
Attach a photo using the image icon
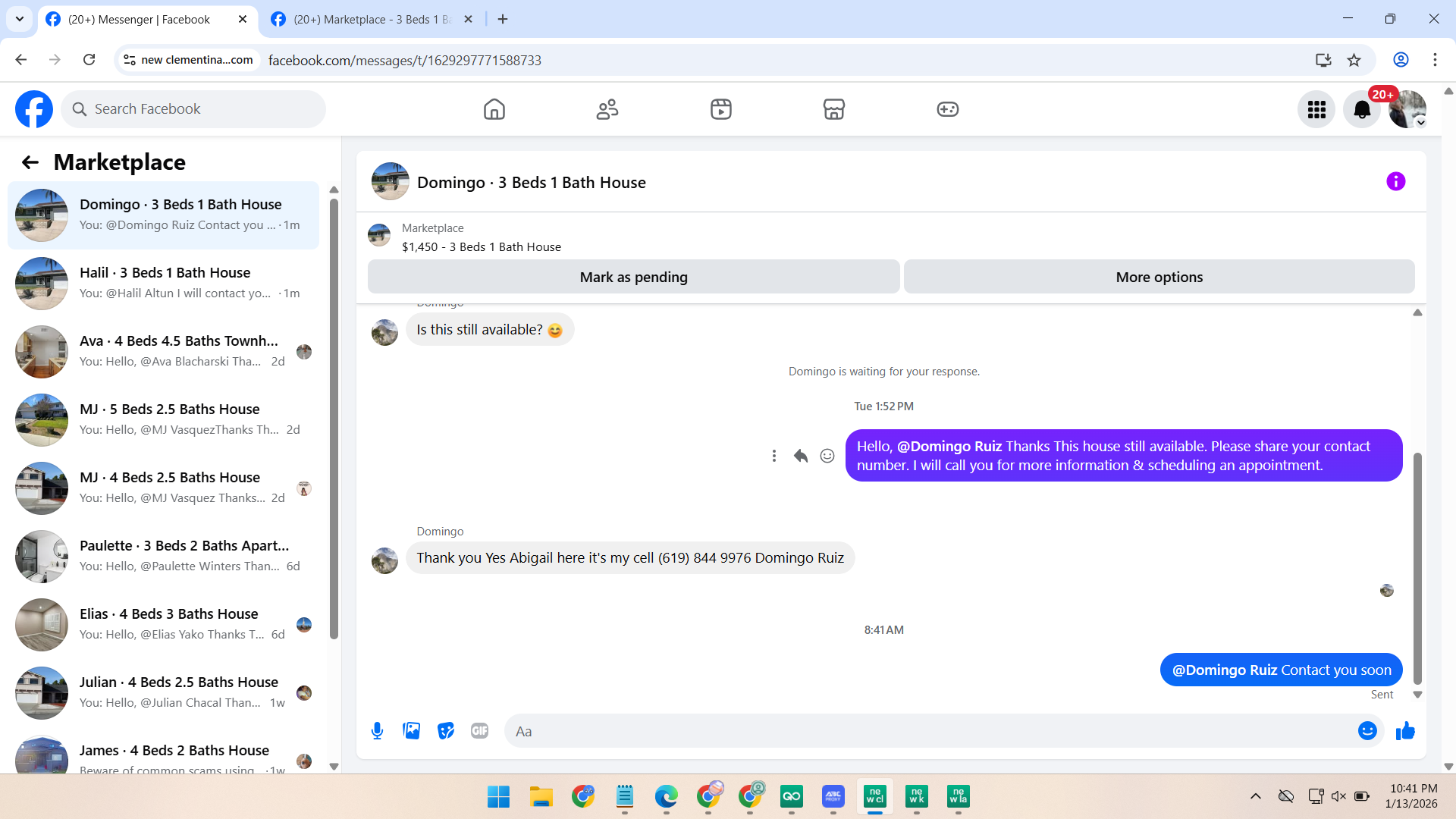(411, 731)
